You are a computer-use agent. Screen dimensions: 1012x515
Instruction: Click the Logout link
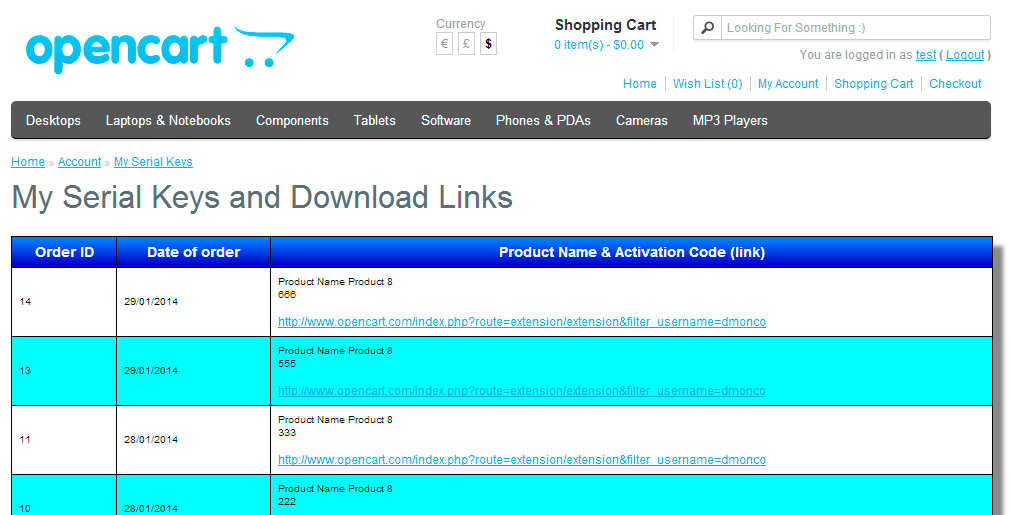click(x=965, y=55)
